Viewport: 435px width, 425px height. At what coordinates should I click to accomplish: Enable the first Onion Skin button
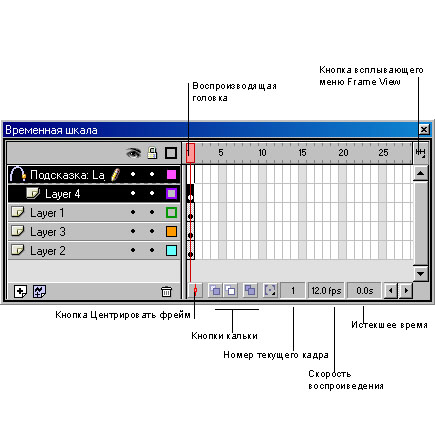(x=215, y=291)
